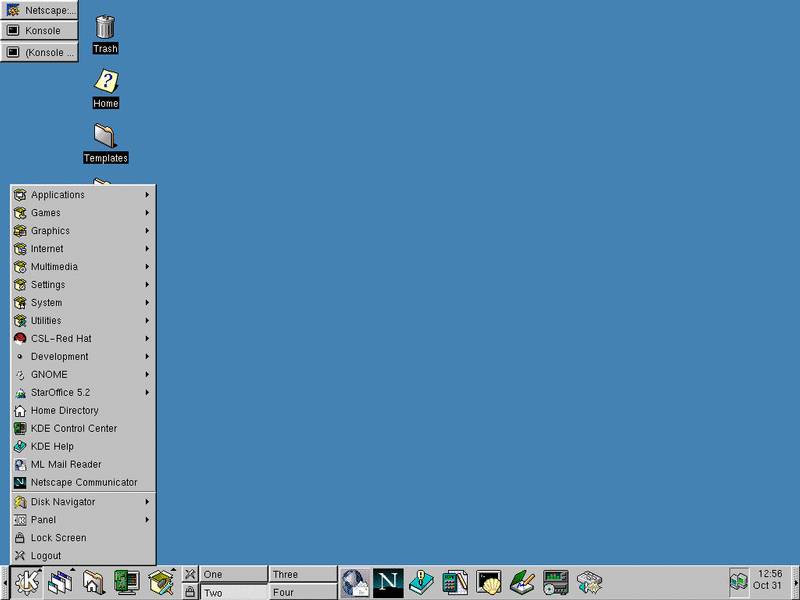Open the multimedia CD and mixer panel icon
This screenshot has height=600, width=800.
[x=556, y=583]
